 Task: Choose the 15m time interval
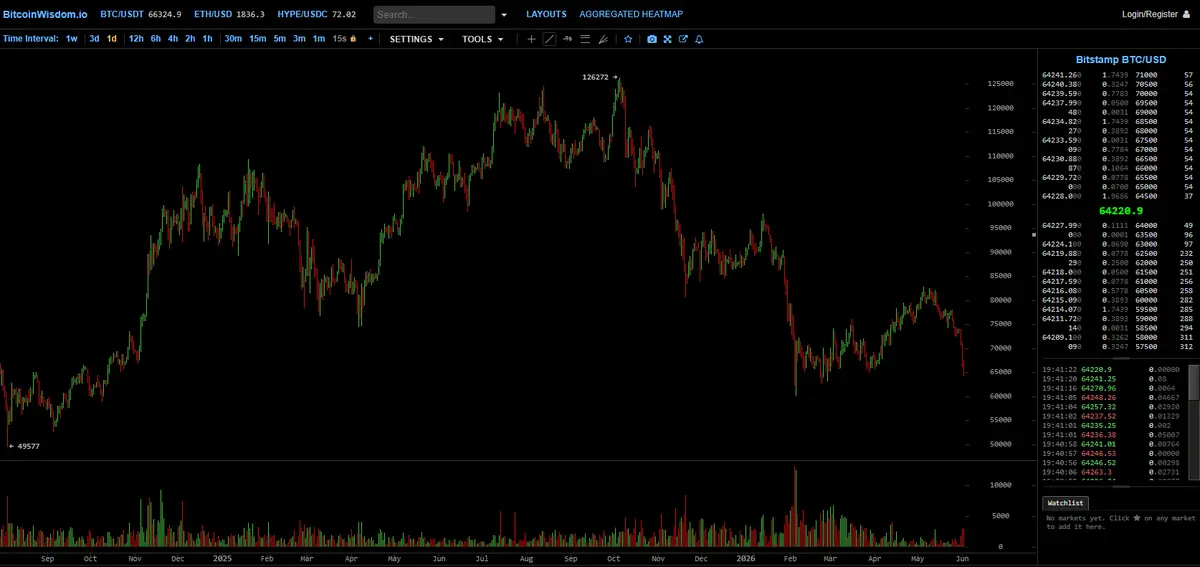(258, 39)
